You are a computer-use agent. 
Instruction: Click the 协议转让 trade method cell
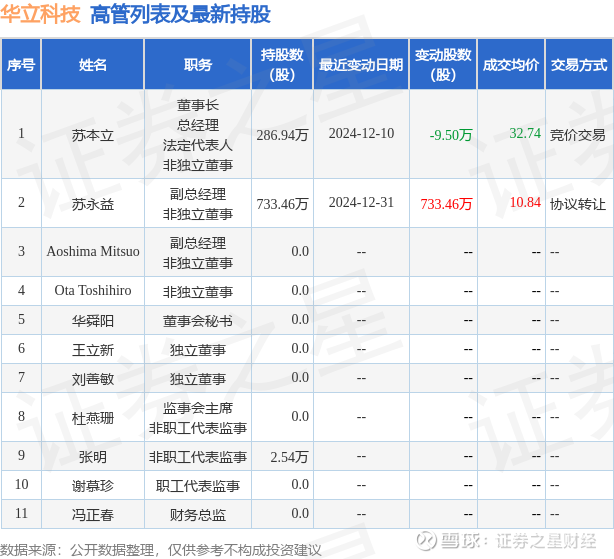click(578, 204)
